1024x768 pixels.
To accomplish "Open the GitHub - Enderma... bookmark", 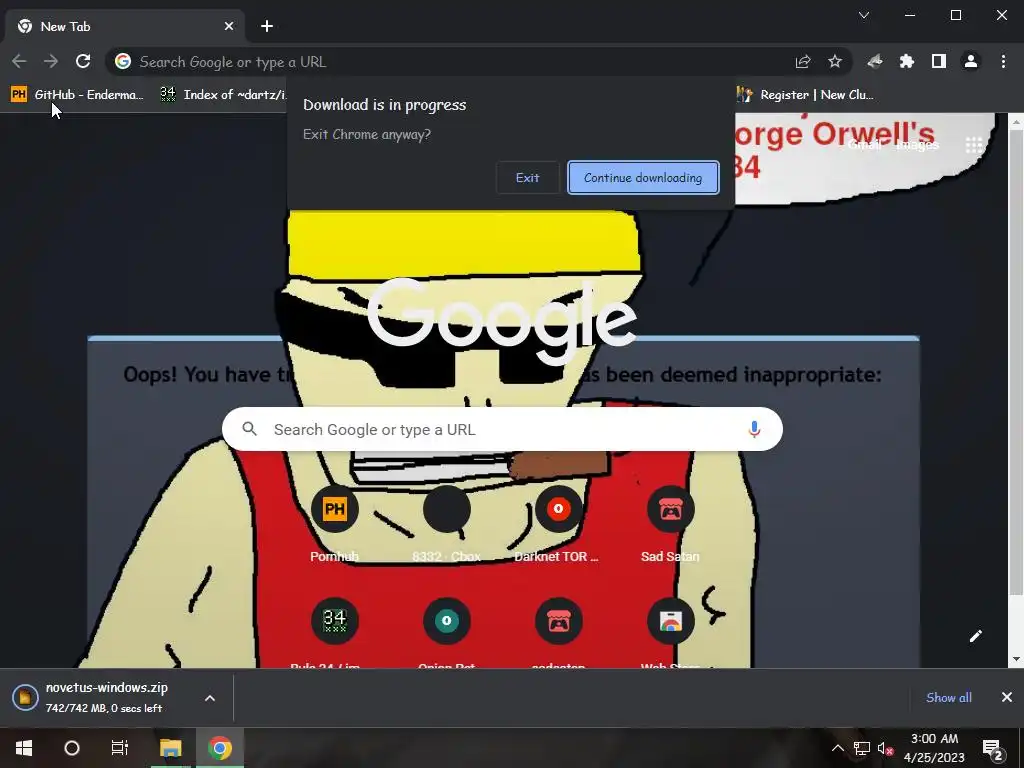I will coord(77,95).
